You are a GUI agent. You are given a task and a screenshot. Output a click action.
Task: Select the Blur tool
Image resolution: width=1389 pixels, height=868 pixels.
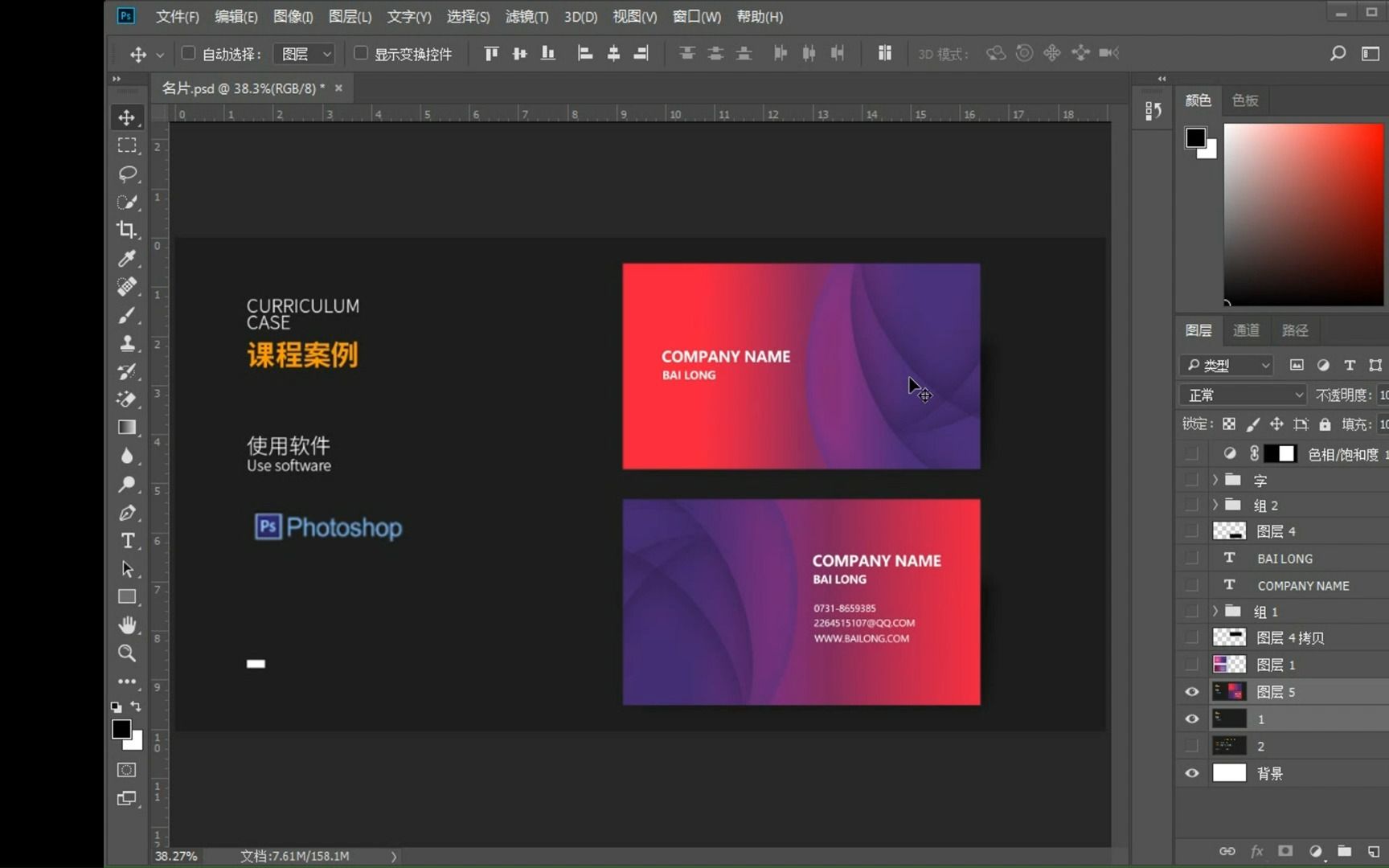[x=127, y=456]
